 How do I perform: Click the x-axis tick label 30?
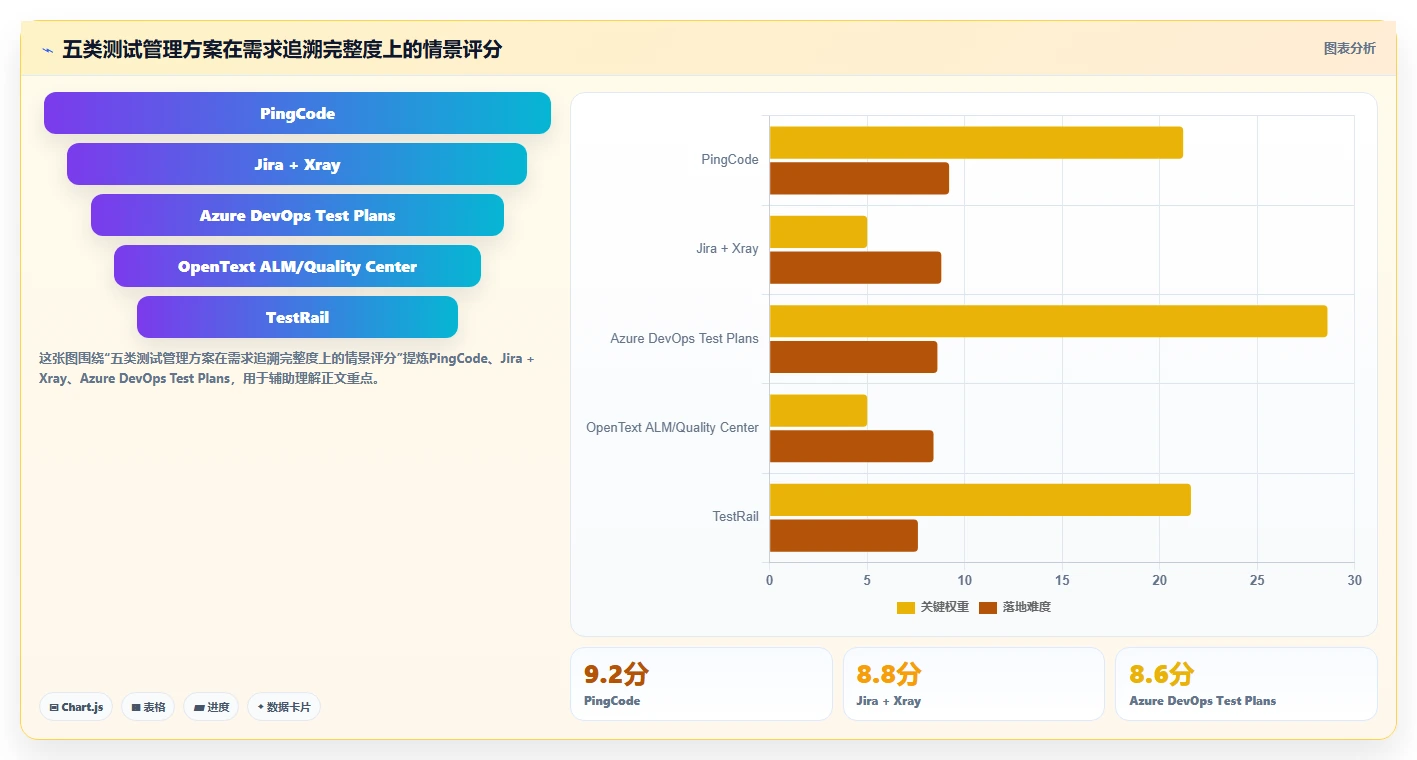[1354, 581]
